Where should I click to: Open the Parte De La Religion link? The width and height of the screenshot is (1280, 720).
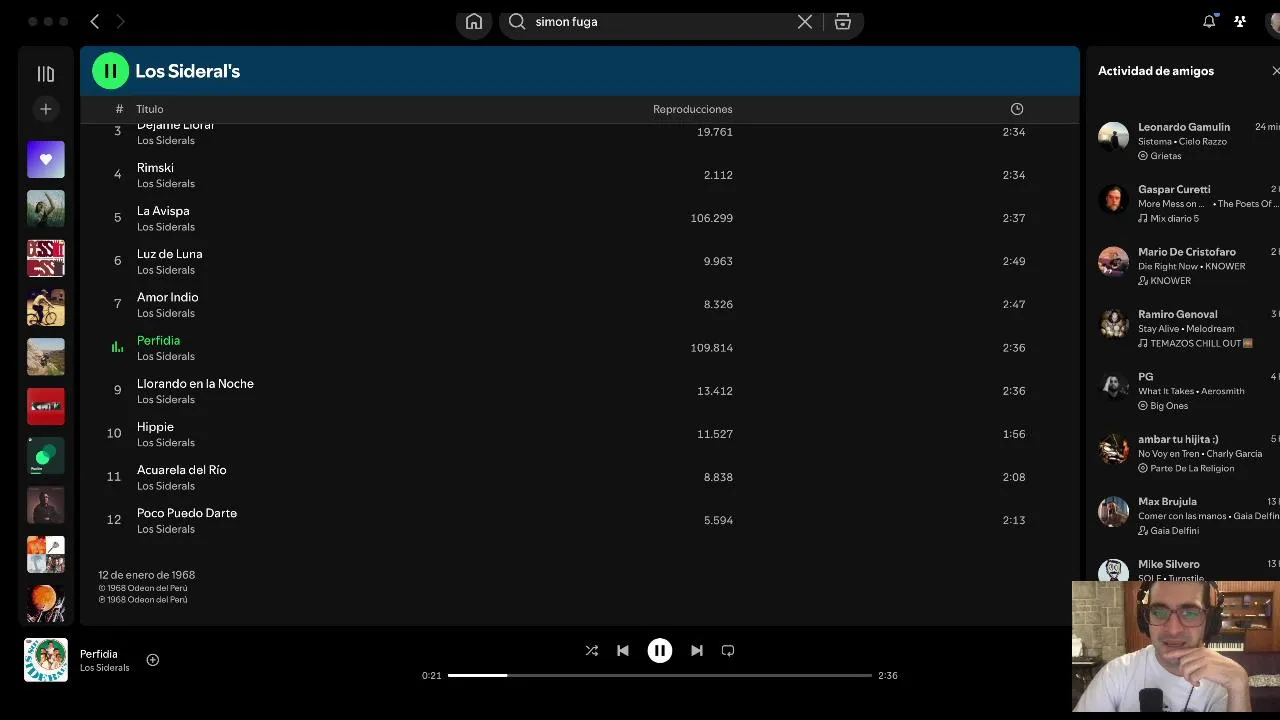(1192, 468)
